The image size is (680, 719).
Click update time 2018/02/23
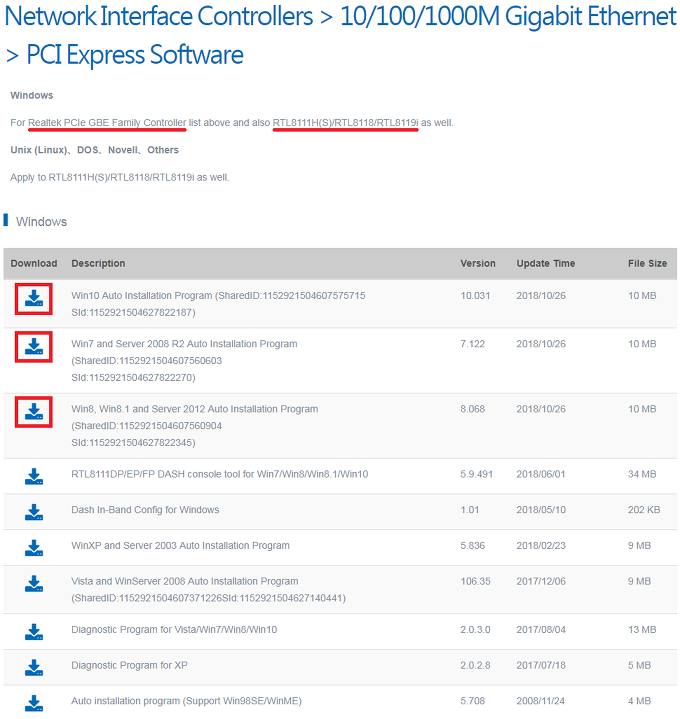point(541,546)
